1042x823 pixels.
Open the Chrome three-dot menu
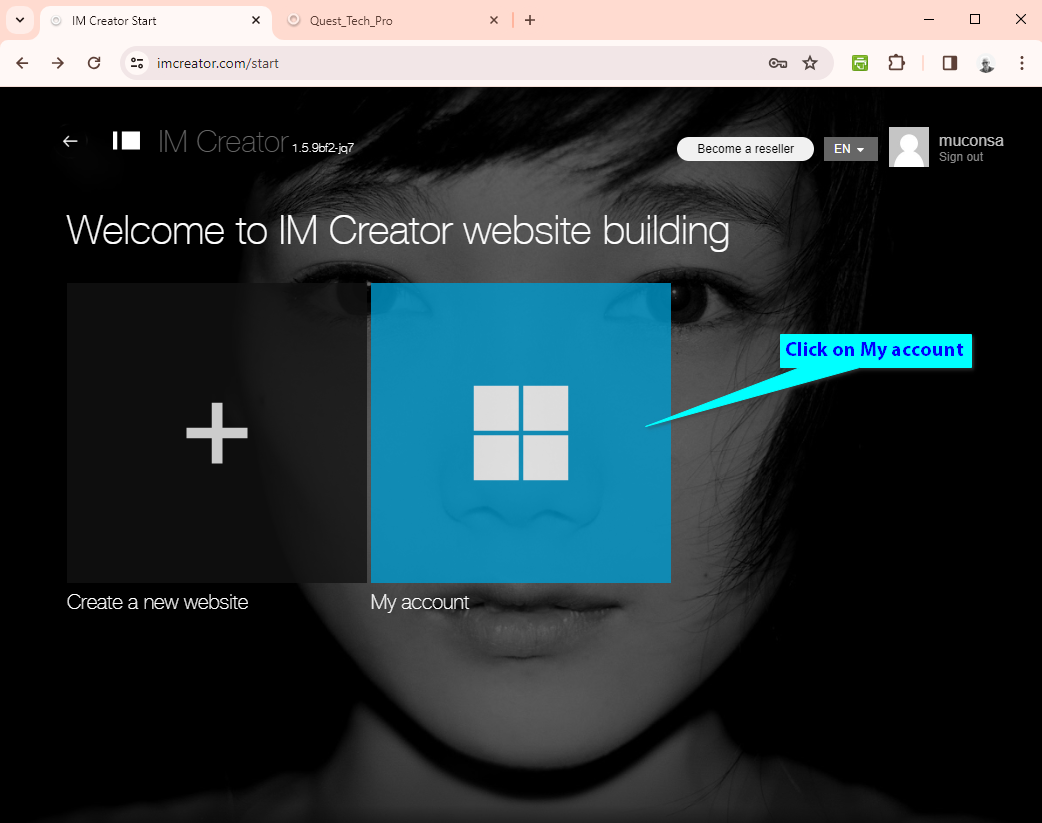point(1021,63)
